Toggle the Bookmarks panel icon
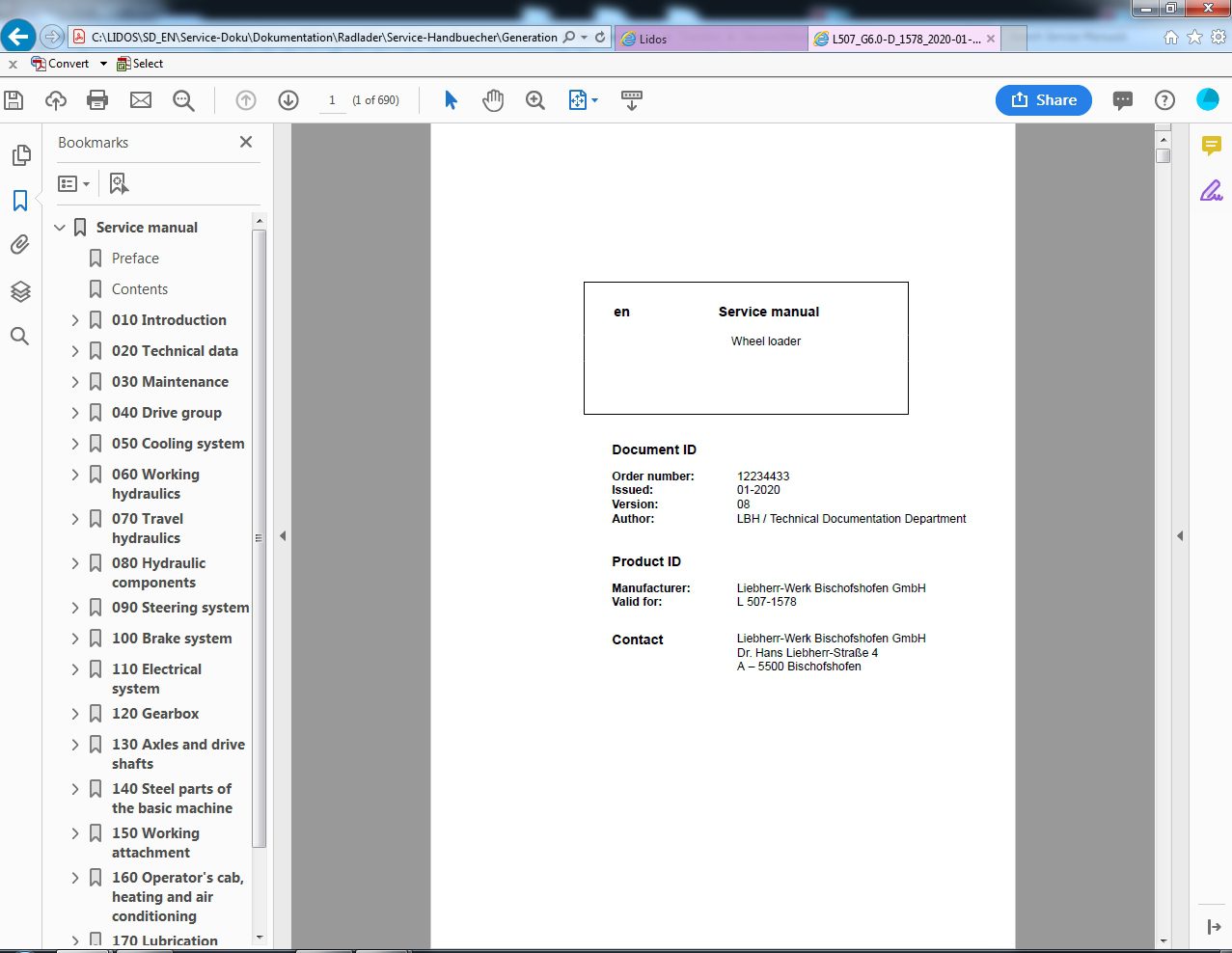 click(x=20, y=201)
